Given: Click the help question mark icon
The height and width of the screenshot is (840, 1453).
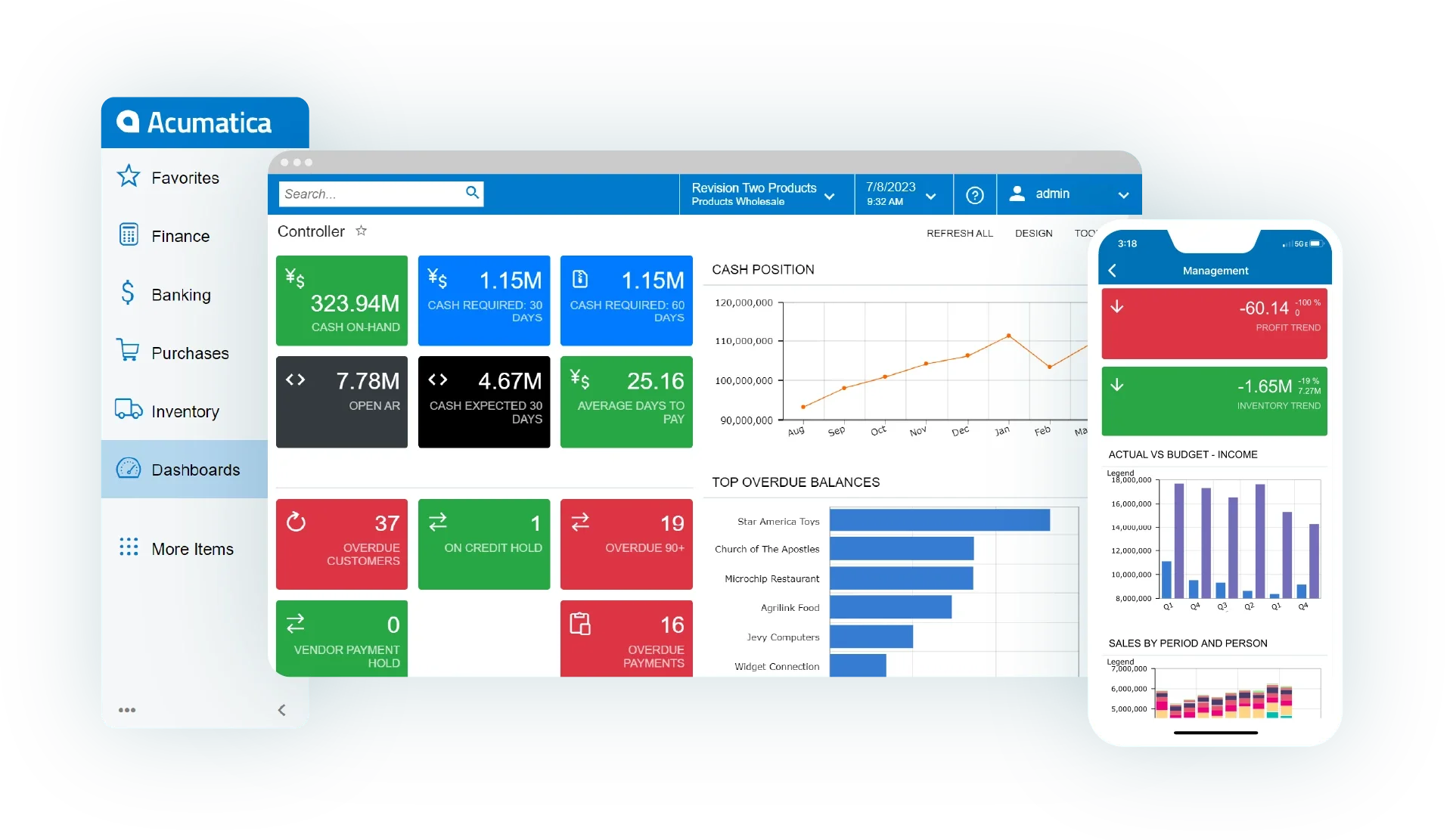Looking at the screenshot, I should click(x=974, y=195).
